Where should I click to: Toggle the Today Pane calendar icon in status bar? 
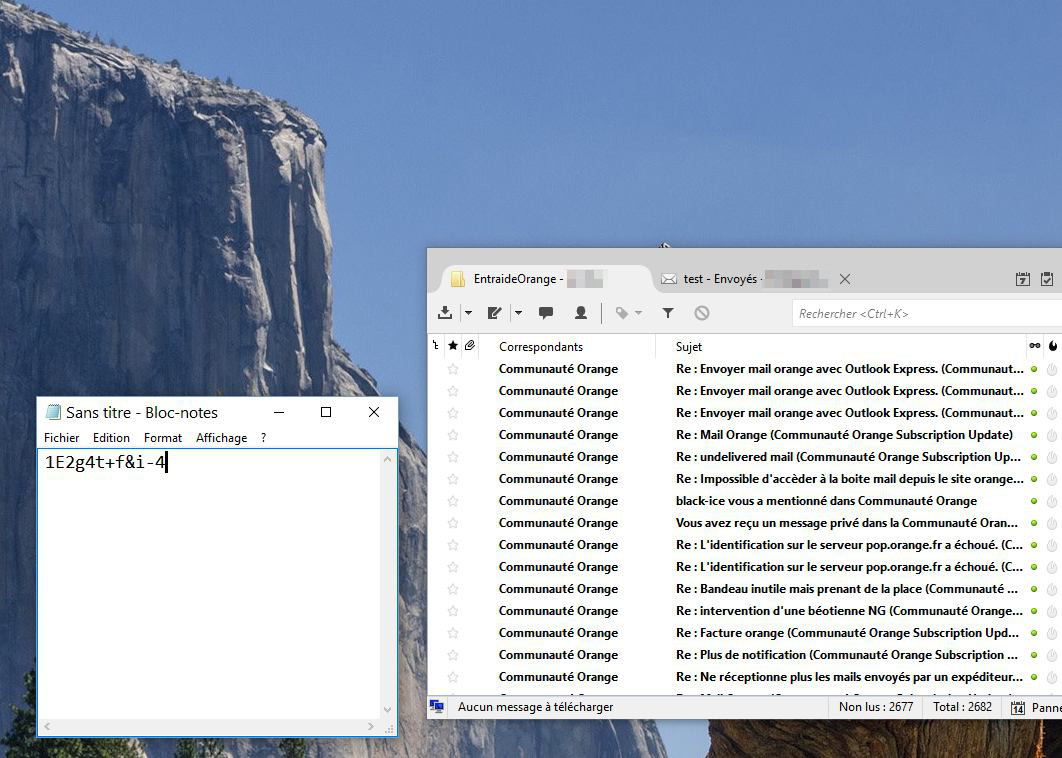(x=1017, y=708)
